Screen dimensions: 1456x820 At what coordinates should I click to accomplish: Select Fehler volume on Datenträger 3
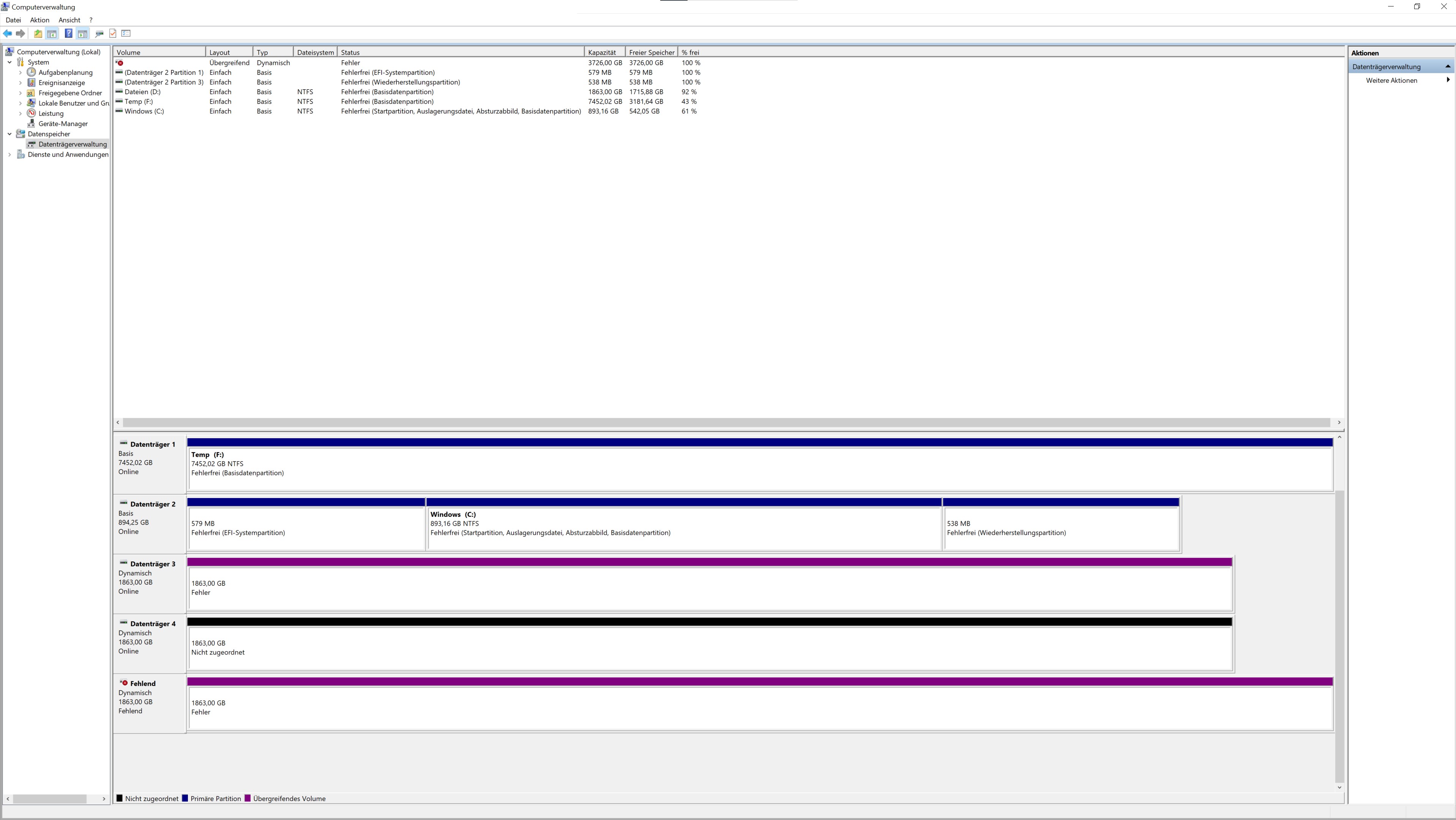[x=710, y=584]
